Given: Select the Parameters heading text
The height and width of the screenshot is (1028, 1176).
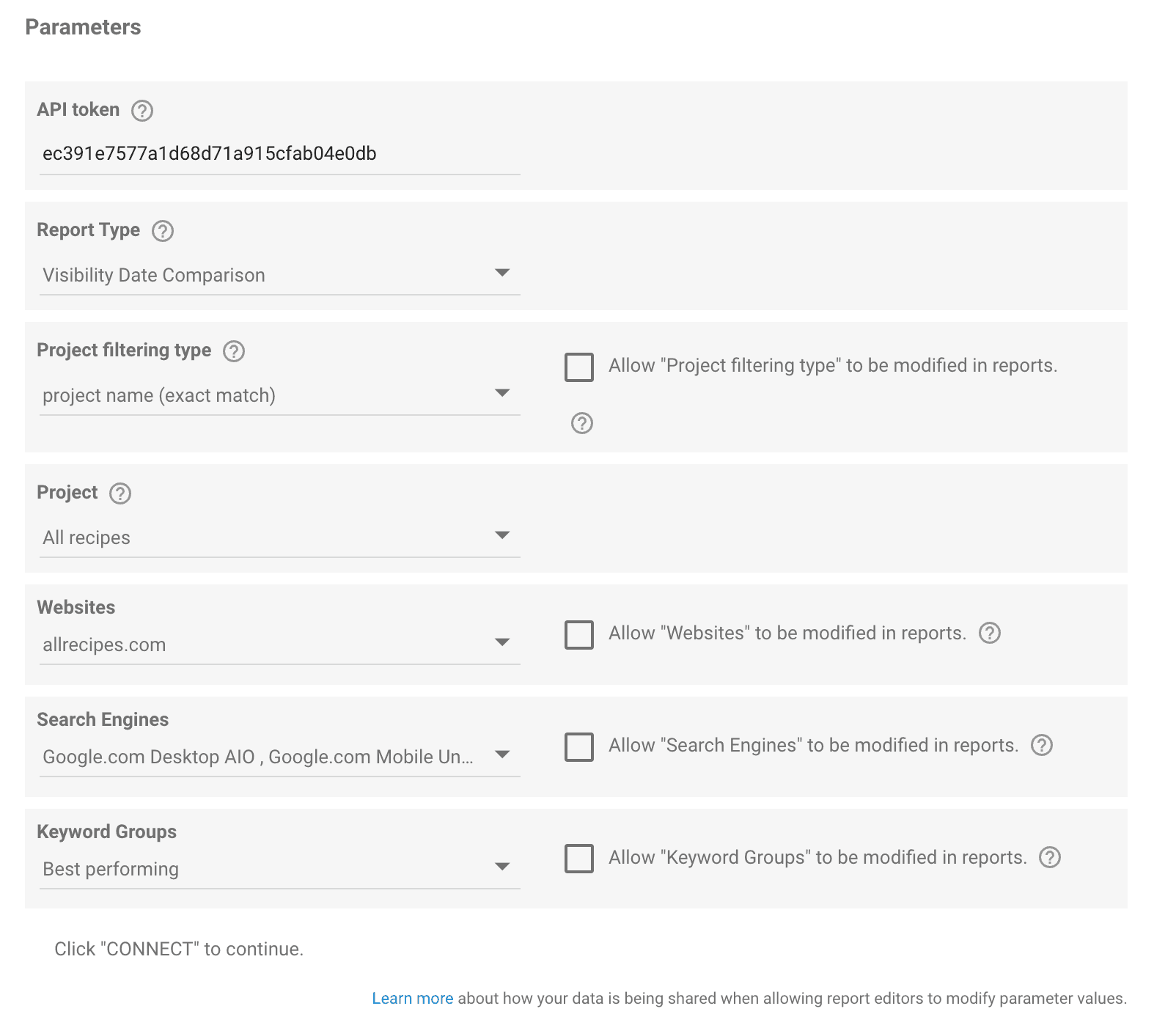Looking at the screenshot, I should point(83,27).
